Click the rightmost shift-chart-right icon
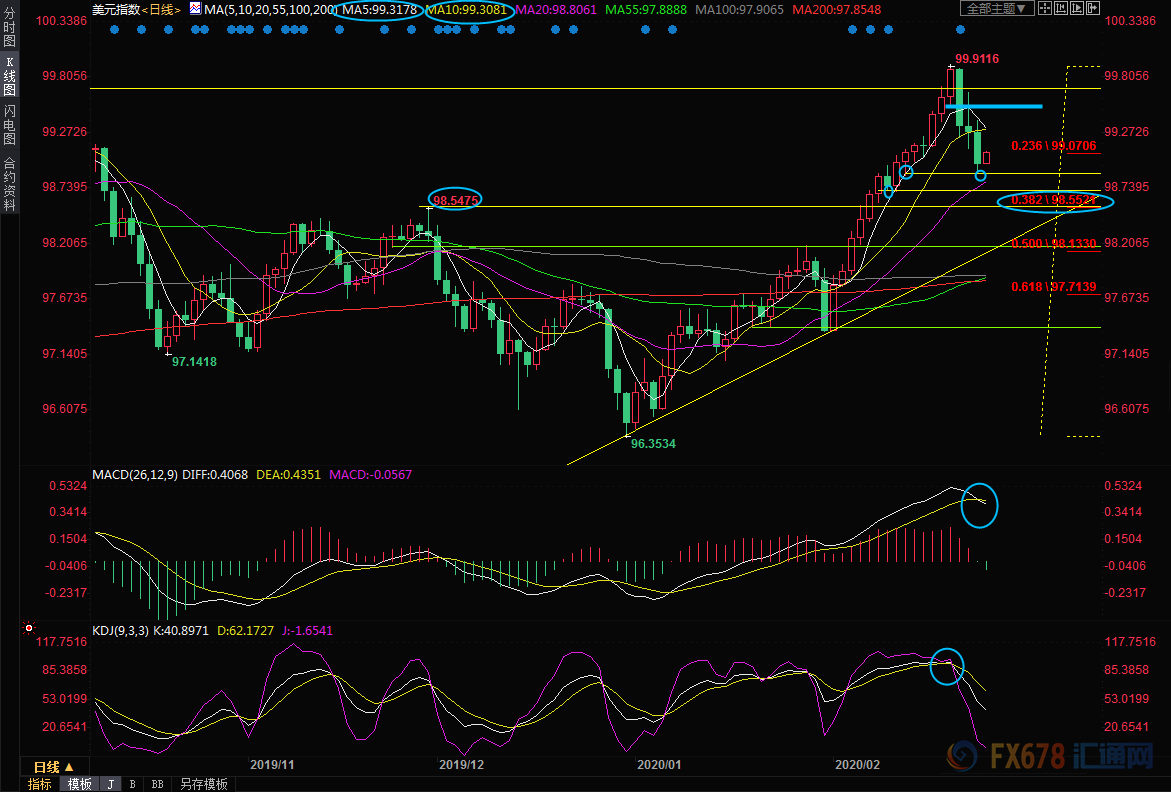This screenshot has height=792, width=1171. (x=1093, y=8)
